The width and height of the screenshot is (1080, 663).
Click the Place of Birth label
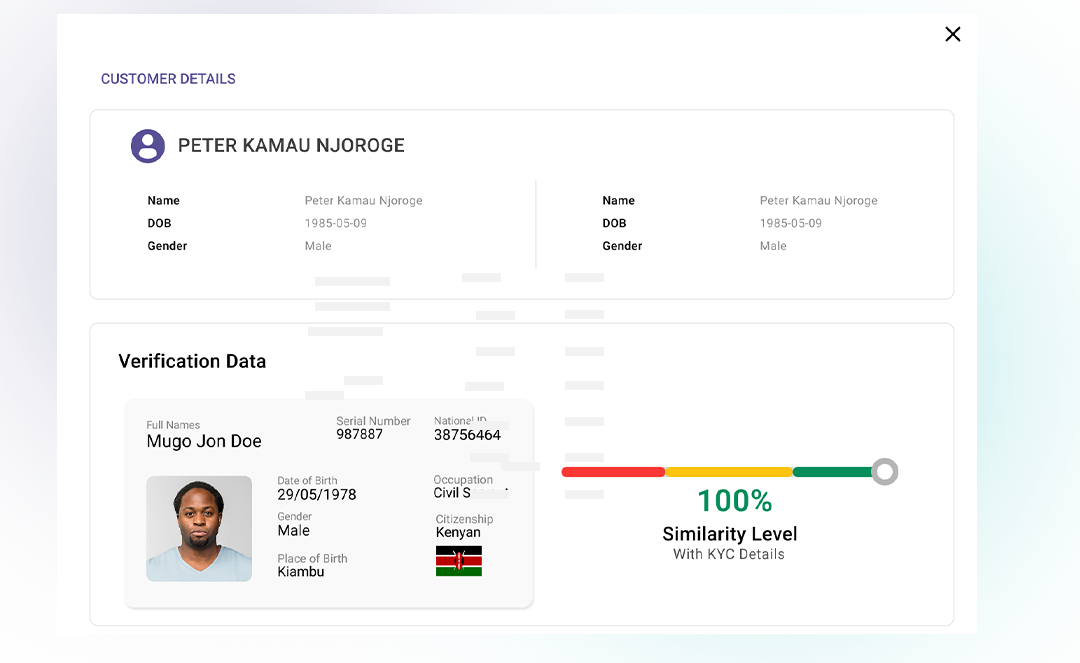(312, 558)
